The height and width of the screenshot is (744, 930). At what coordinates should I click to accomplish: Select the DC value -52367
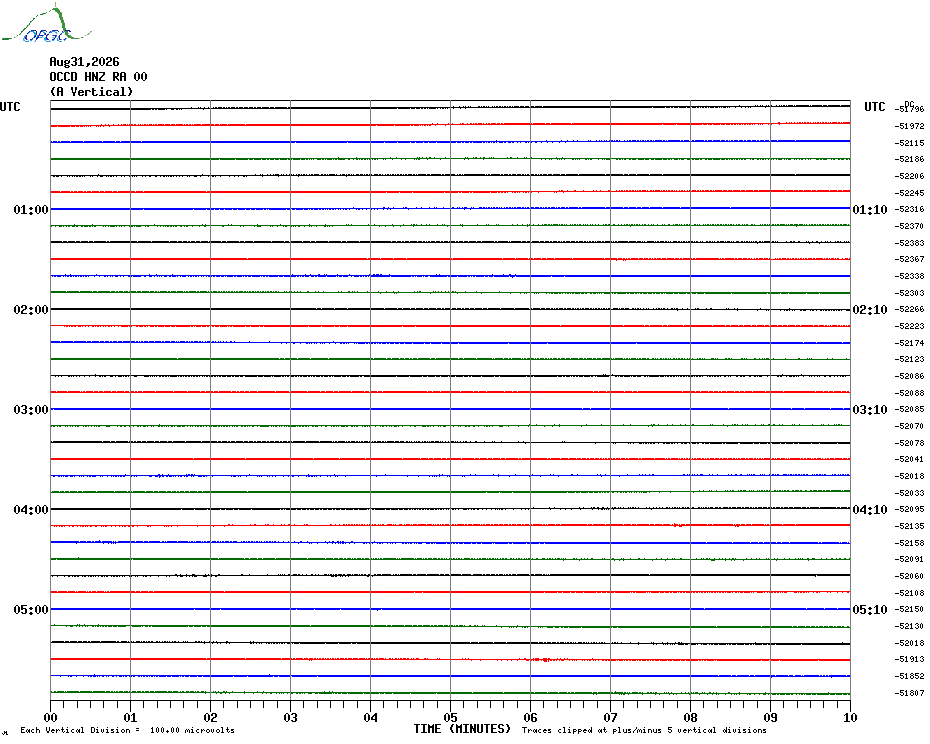pos(909,259)
